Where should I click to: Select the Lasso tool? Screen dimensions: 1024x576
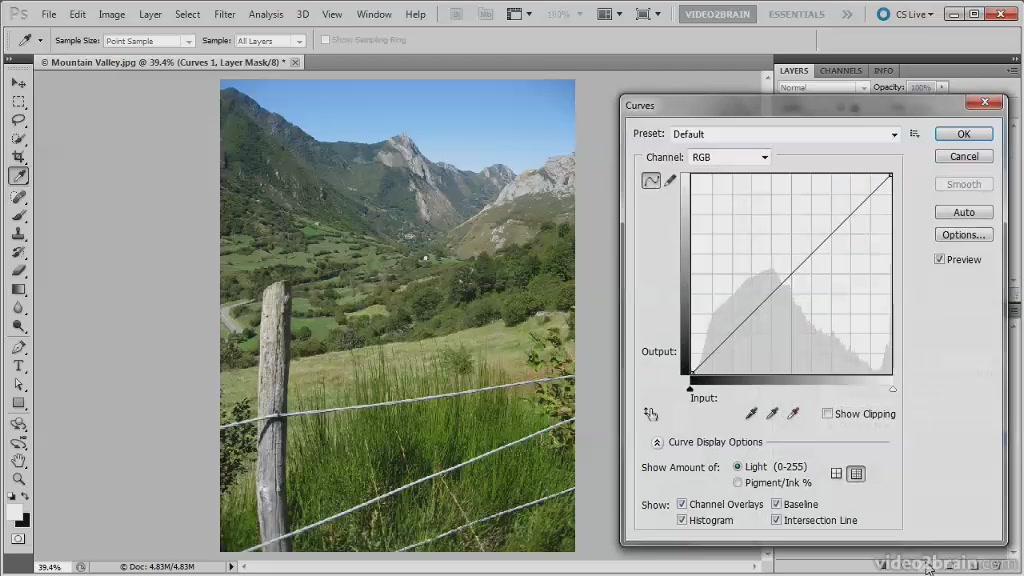18,120
